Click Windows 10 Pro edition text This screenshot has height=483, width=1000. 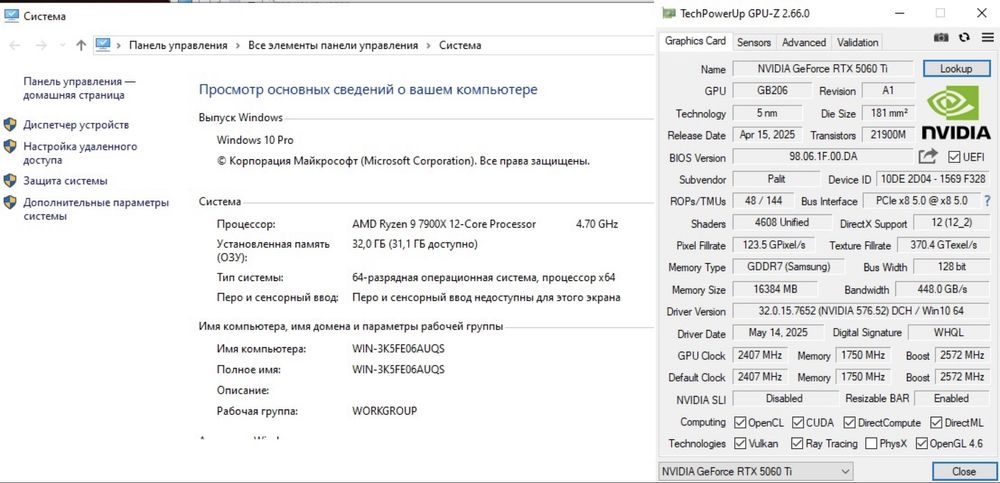pos(255,140)
